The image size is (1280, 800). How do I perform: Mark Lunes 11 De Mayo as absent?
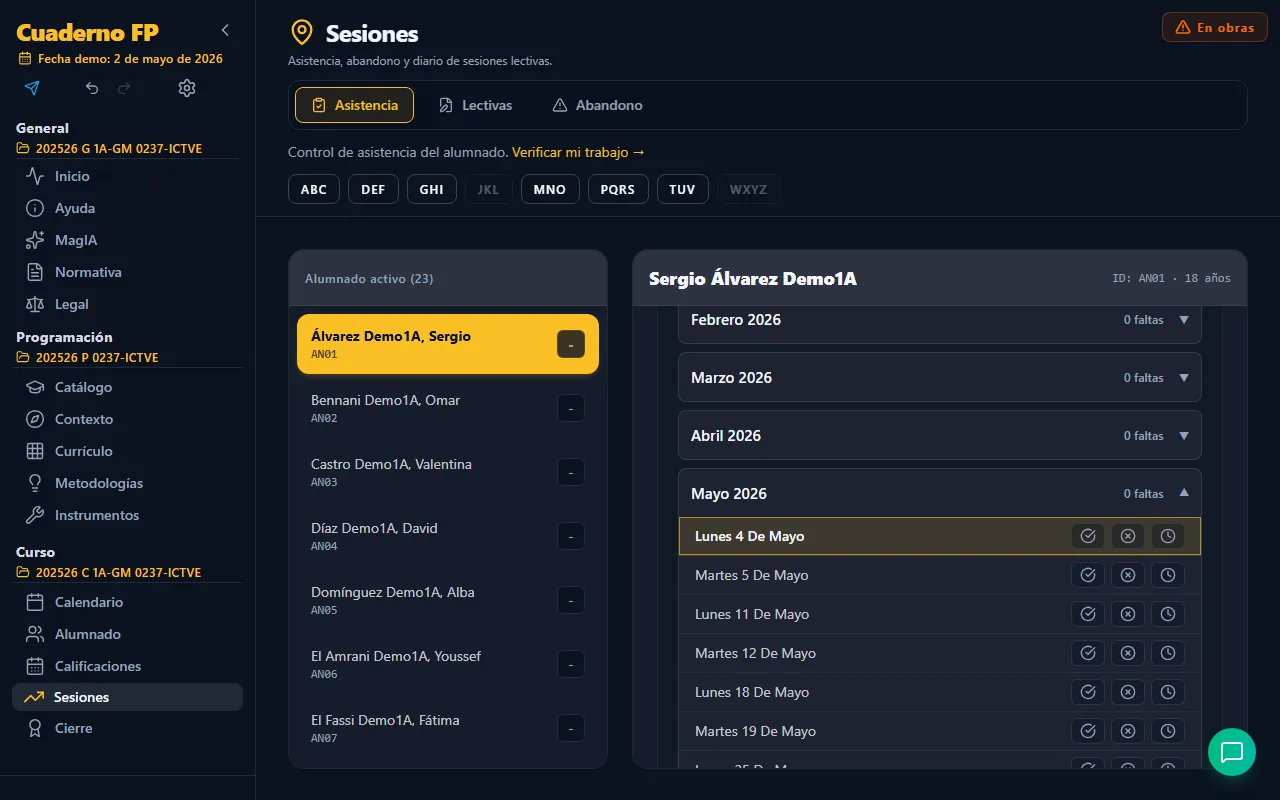(x=1128, y=614)
